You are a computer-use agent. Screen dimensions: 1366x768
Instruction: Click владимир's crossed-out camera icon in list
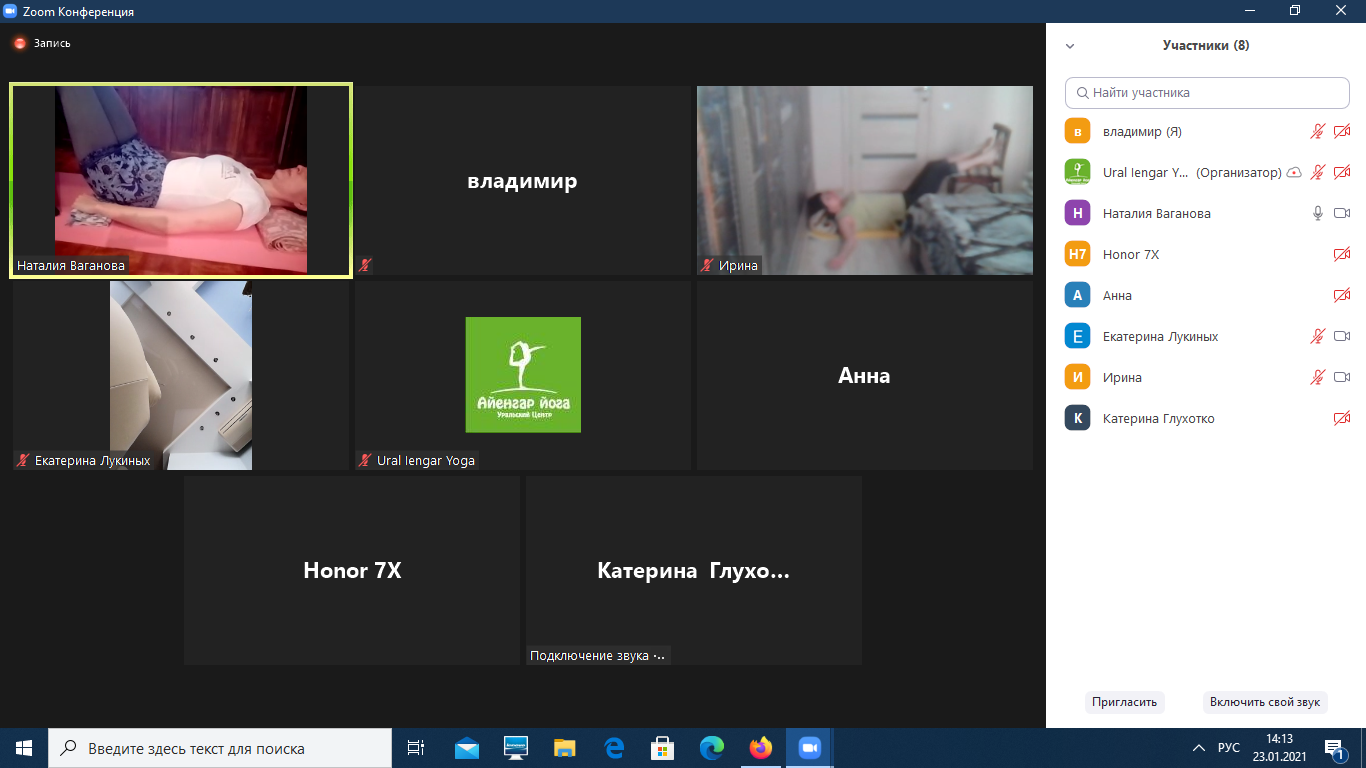tap(1342, 131)
